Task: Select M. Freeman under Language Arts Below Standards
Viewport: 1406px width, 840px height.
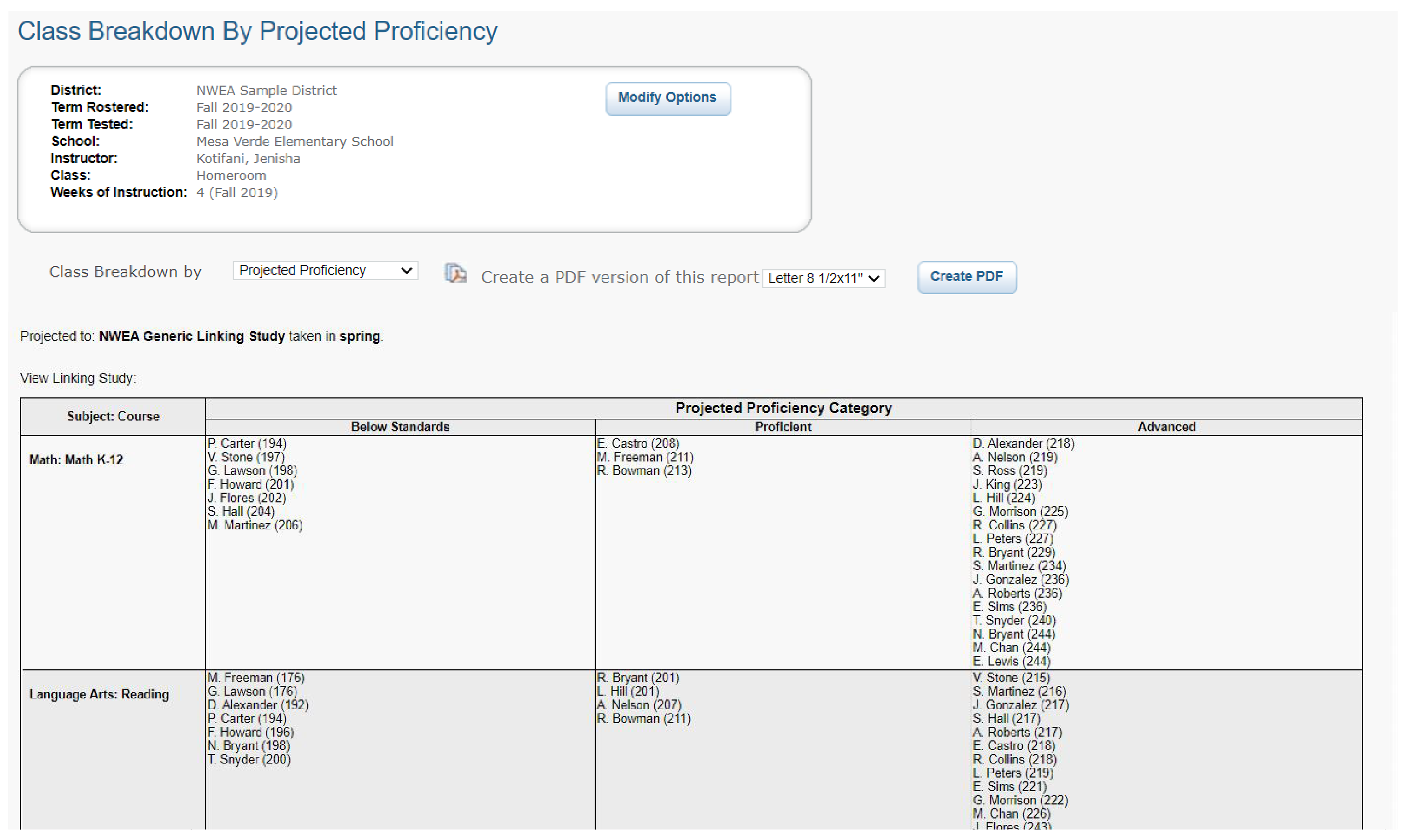Action: pos(255,677)
